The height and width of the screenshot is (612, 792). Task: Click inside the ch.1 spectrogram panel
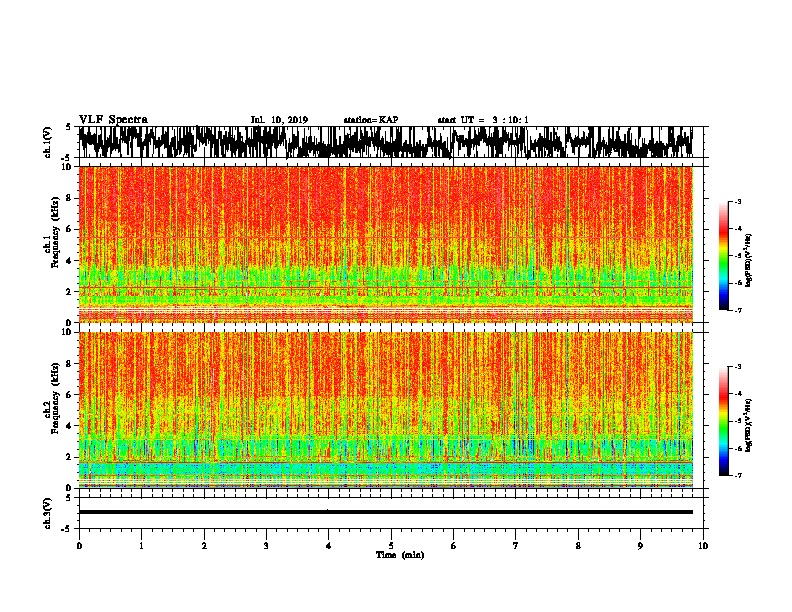(386, 244)
